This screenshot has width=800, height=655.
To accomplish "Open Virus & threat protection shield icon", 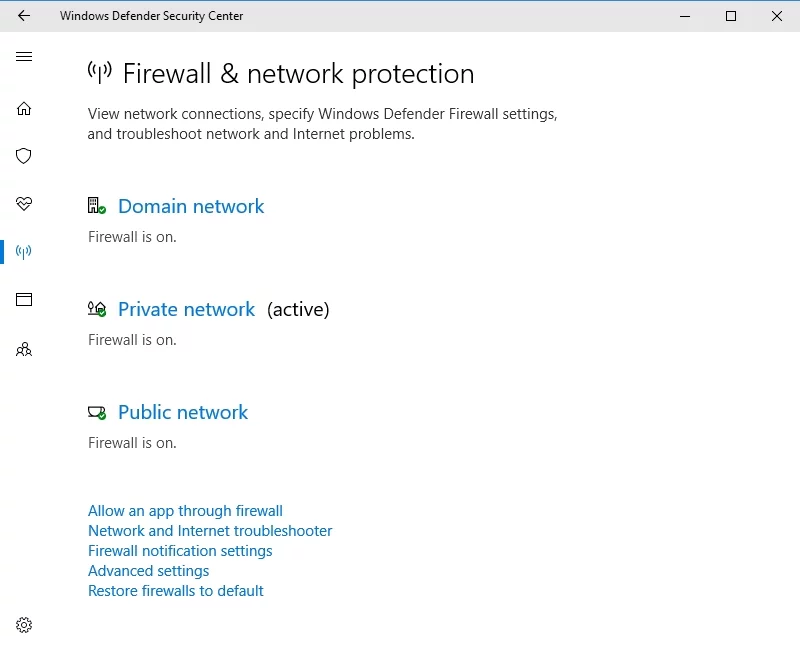I will 24,156.
